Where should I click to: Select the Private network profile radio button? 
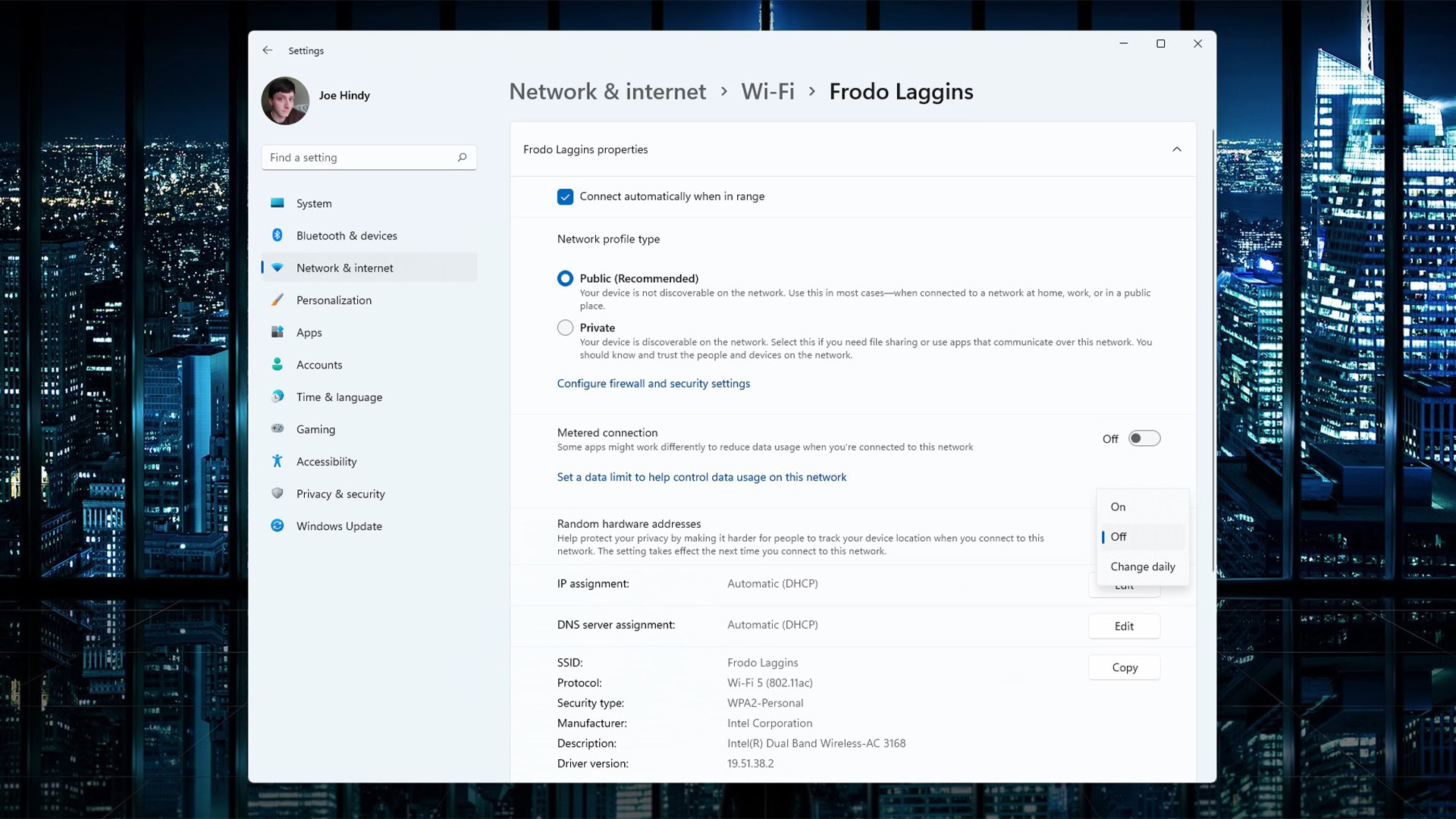(564, 327)
